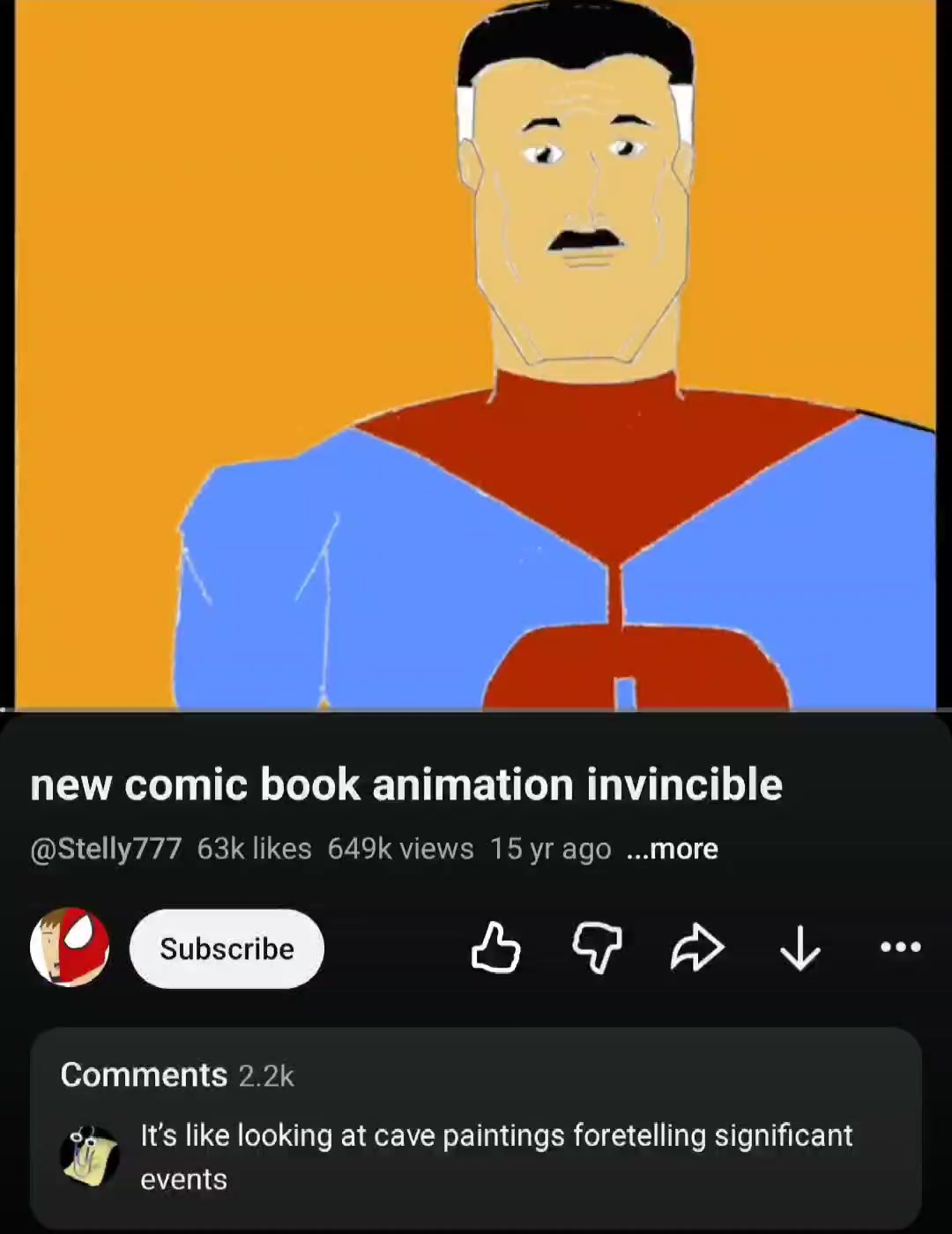The width and height of the screenshot is (952, 1234).
Task: Open the @Stelly777 channel handle link
Action: [x=106, y=849]
